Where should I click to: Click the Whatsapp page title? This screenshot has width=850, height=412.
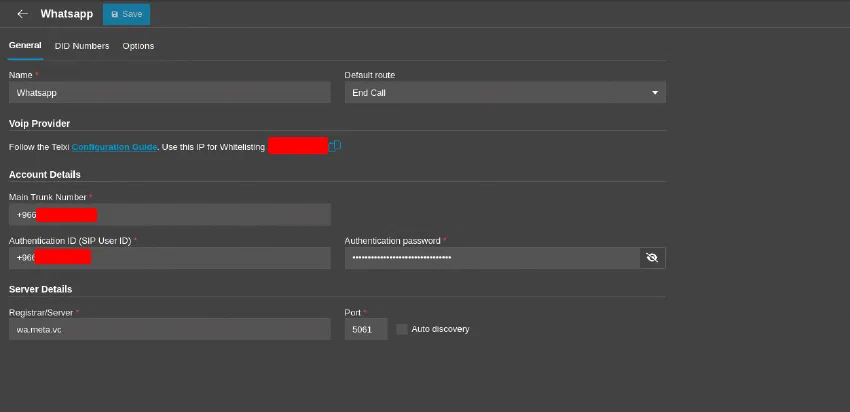67,14
